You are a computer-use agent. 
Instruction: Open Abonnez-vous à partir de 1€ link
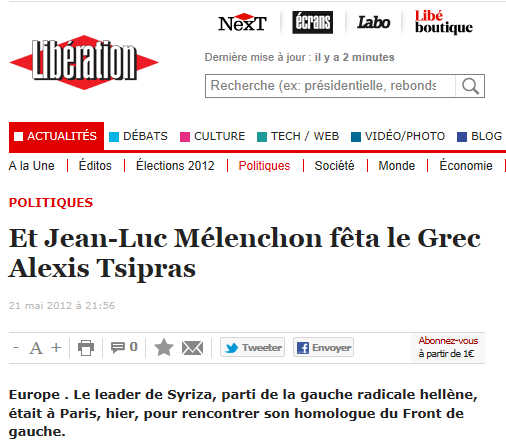click(448, 347)
